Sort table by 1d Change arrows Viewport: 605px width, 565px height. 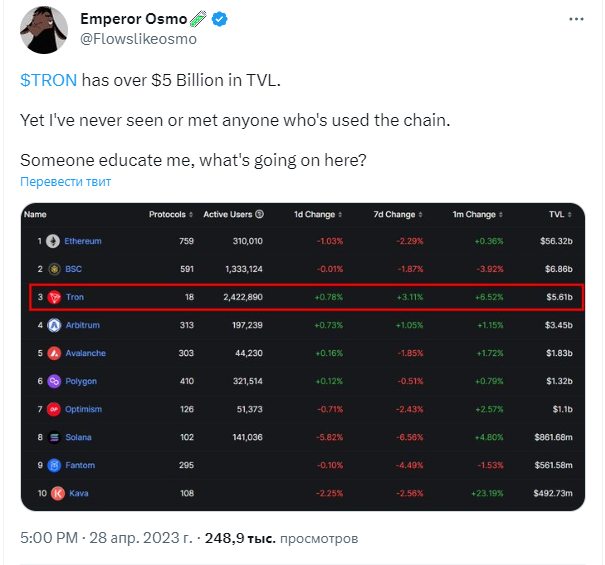tap(340, 215)
